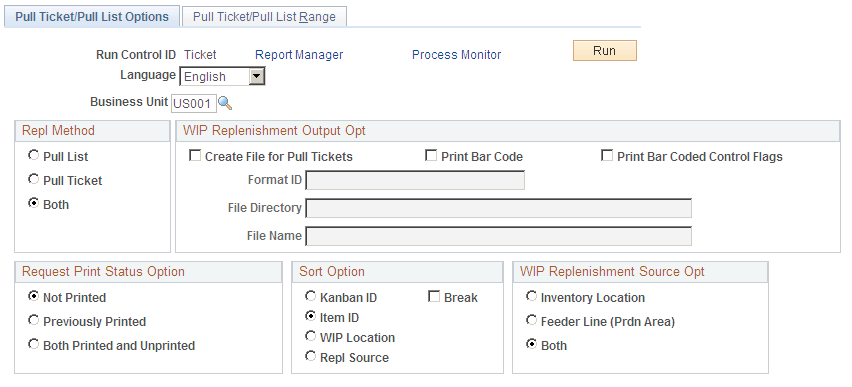Select the Pull Ticket radio button
The image size is (852, 387).
pos(34,179)
